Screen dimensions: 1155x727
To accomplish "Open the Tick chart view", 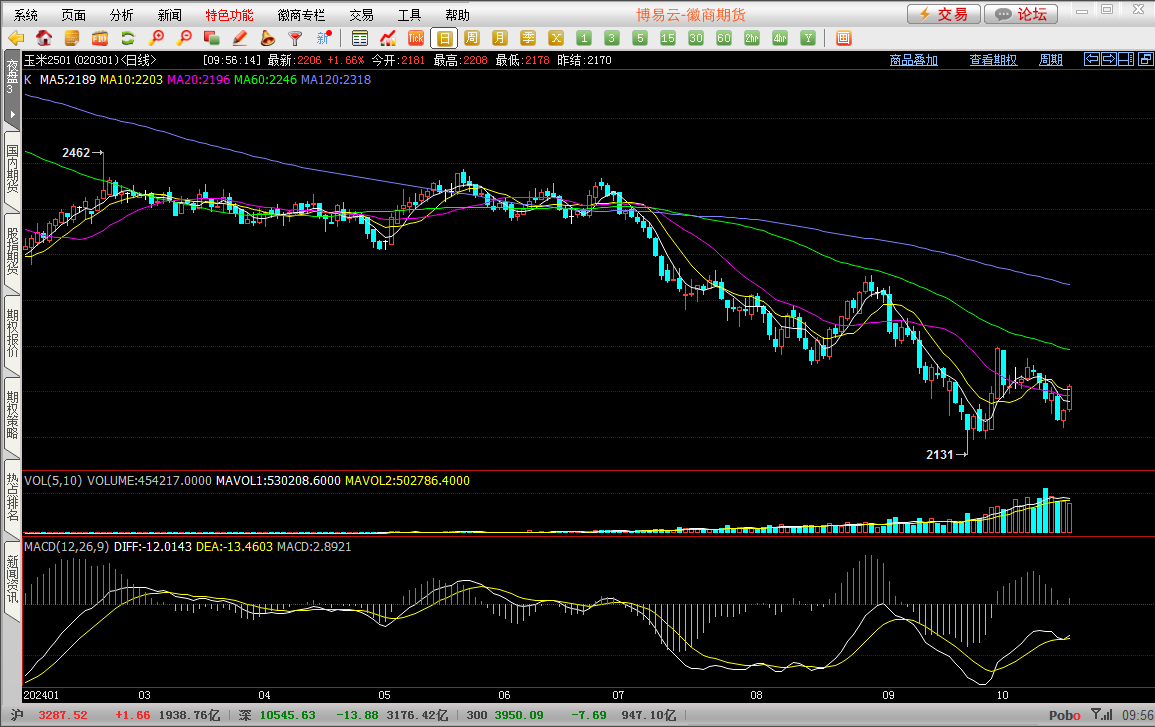I will point(416,38).
